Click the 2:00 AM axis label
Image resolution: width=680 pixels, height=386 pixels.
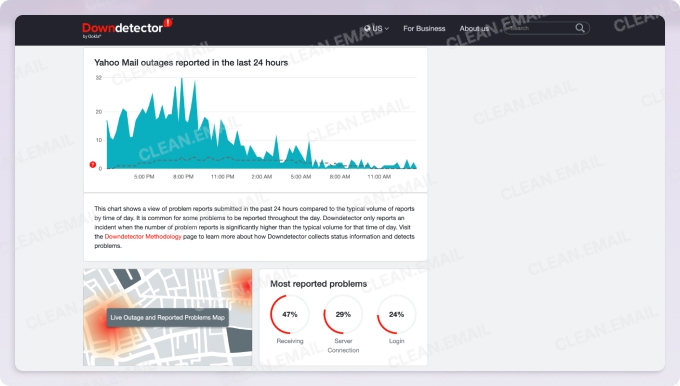pos(262,177)
